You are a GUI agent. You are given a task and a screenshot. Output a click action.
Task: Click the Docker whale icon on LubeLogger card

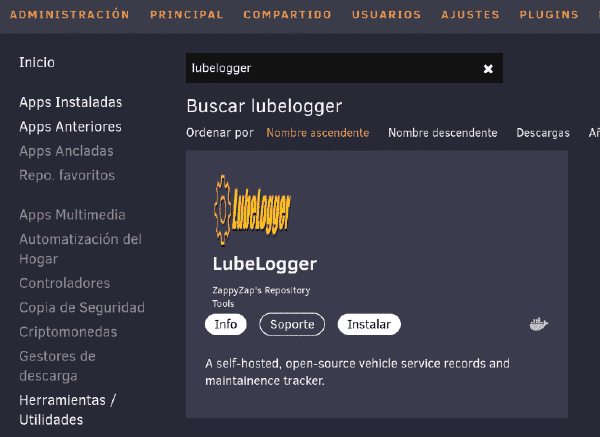[539, 324]
